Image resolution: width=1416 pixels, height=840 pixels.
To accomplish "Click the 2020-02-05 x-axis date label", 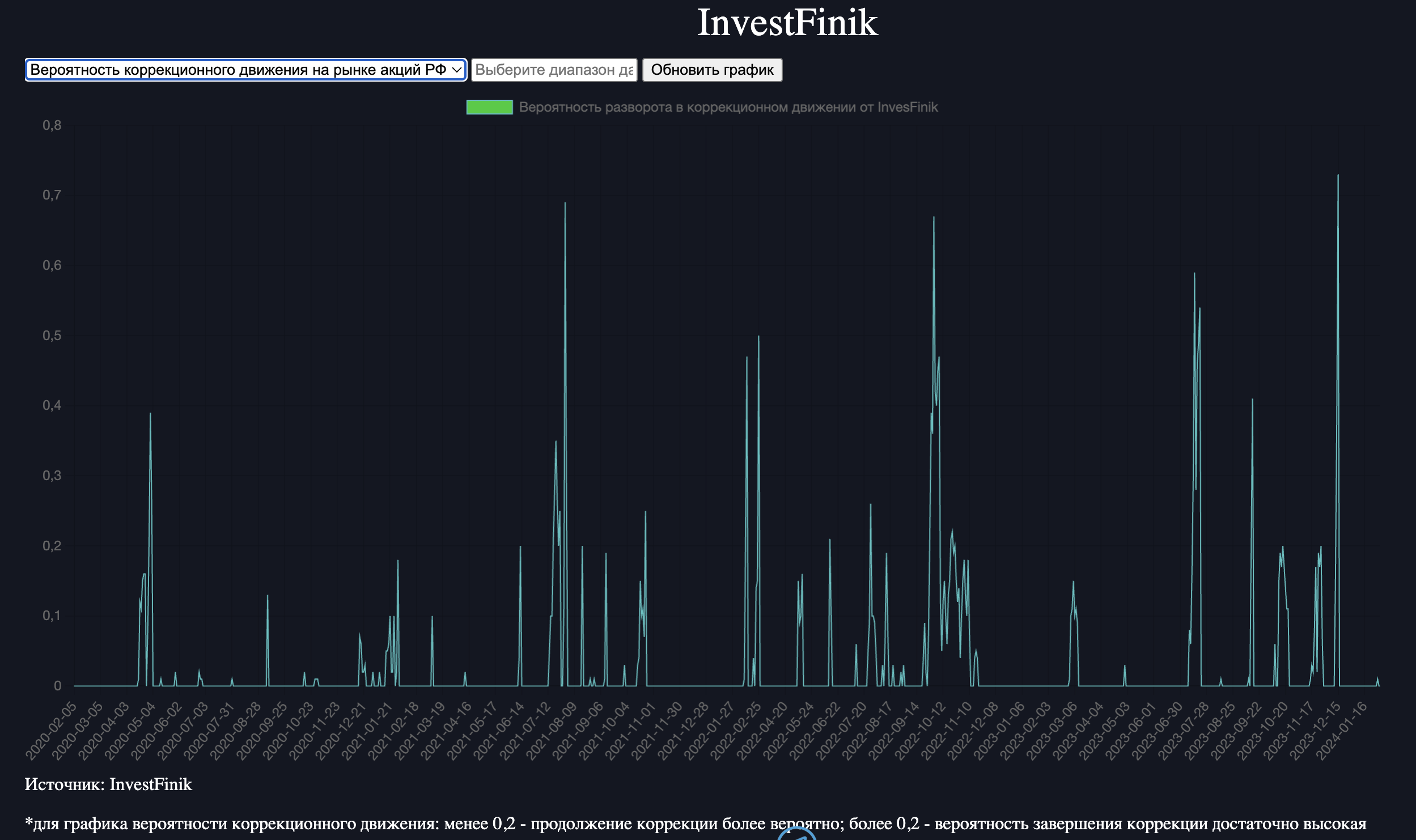I will tap(51, 730).
